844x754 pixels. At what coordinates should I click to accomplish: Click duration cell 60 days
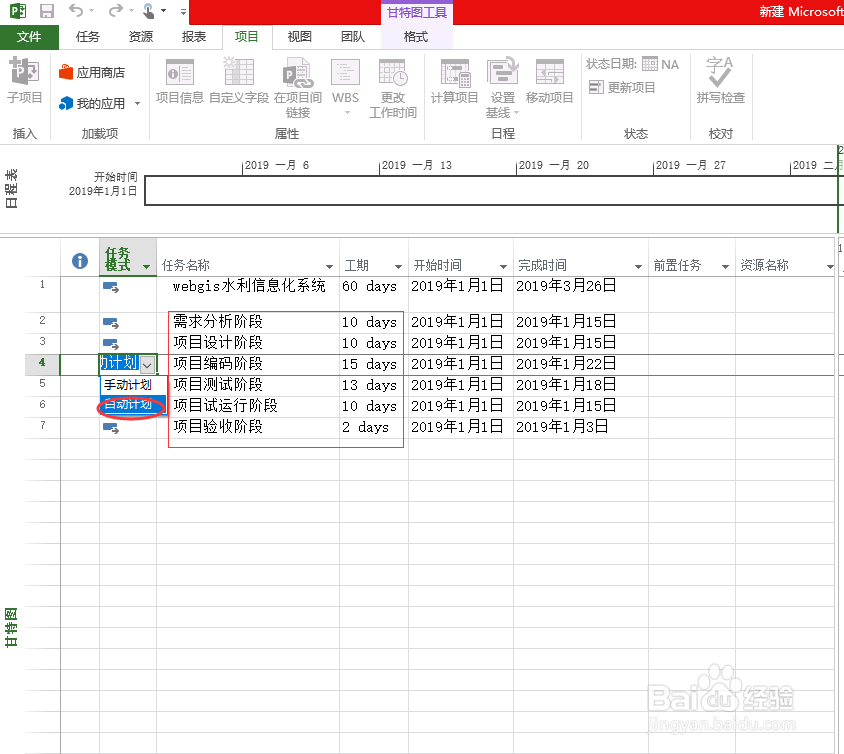369,286
